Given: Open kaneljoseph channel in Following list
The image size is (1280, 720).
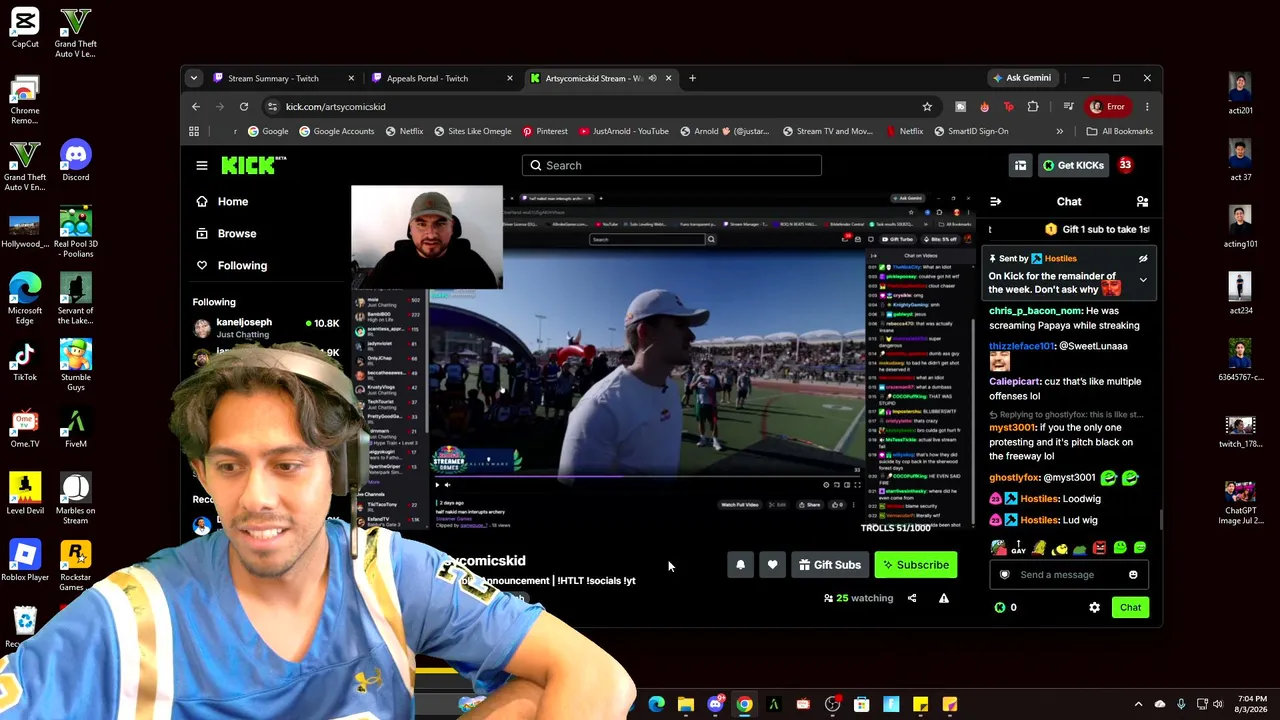Looking at the screenshot, I should [x=266, y=327].
